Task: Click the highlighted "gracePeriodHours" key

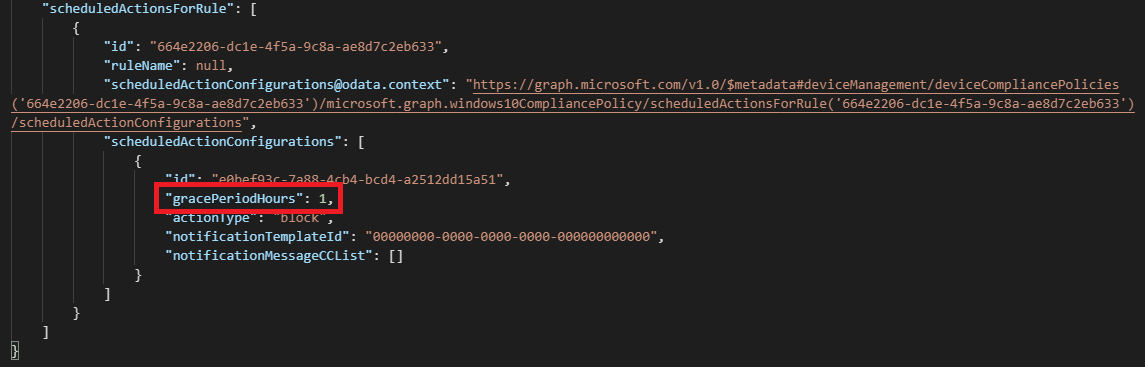Action: click(x=234, y=198)
